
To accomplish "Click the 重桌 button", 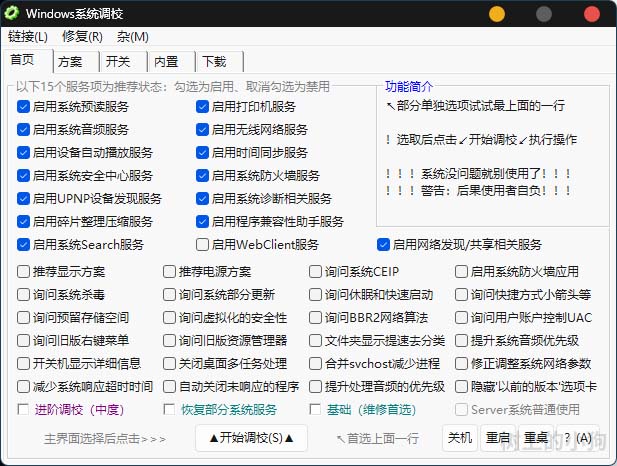I will coord(536,438).
